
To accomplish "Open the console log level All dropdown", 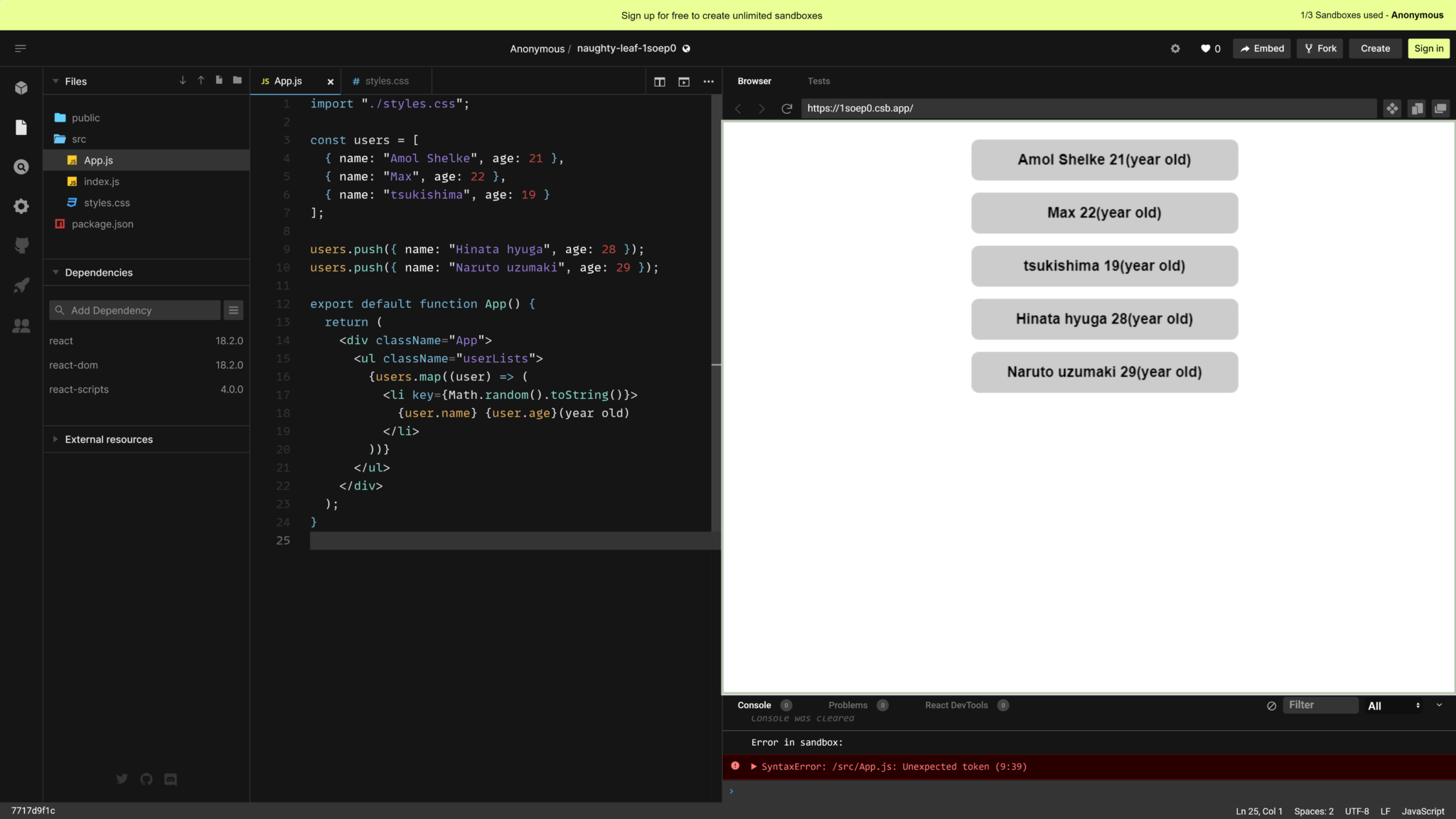I will pos(1395,705).
